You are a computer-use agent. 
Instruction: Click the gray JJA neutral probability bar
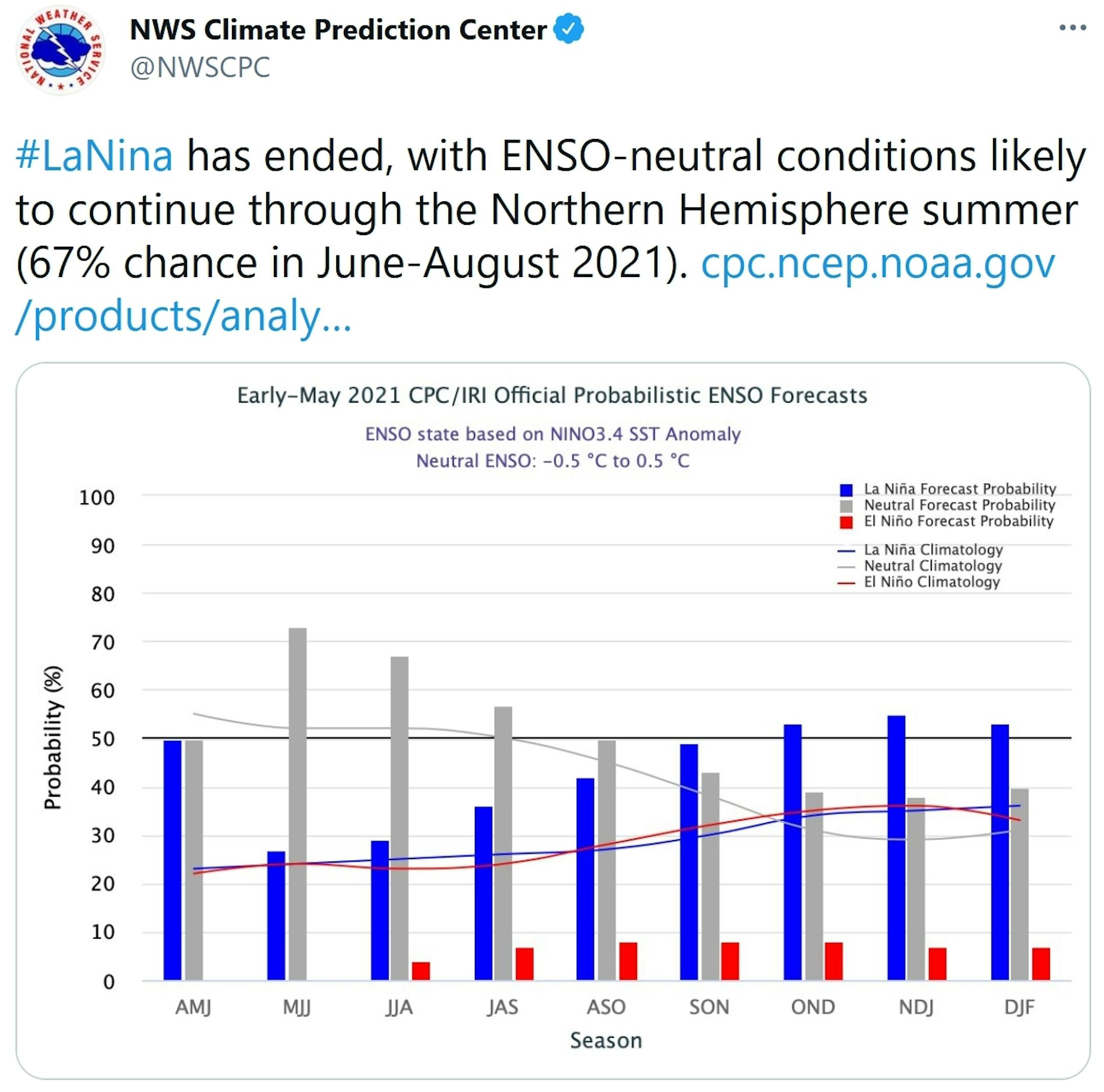(400, 817)
